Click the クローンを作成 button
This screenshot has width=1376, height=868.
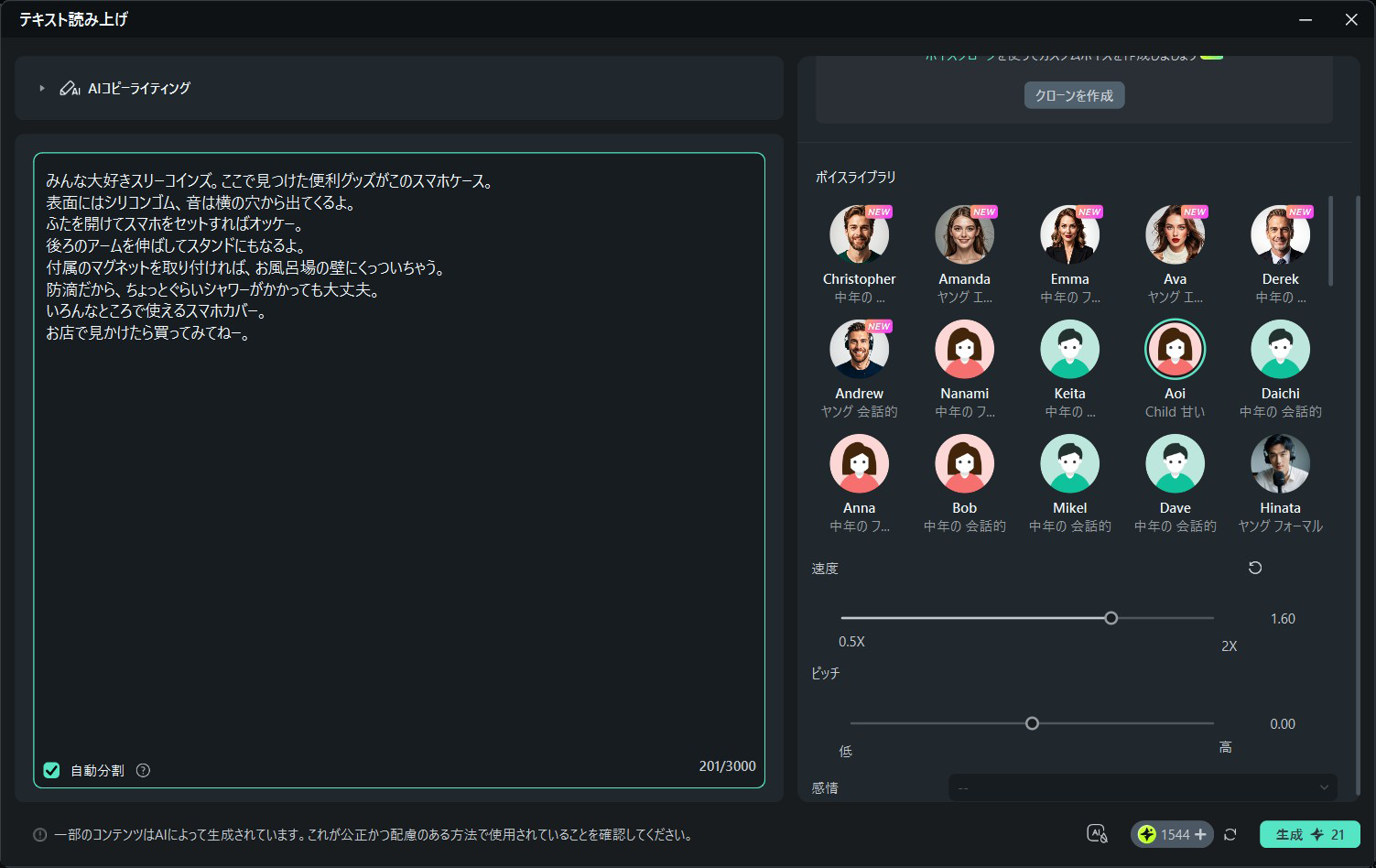(x=1073, y=95)
